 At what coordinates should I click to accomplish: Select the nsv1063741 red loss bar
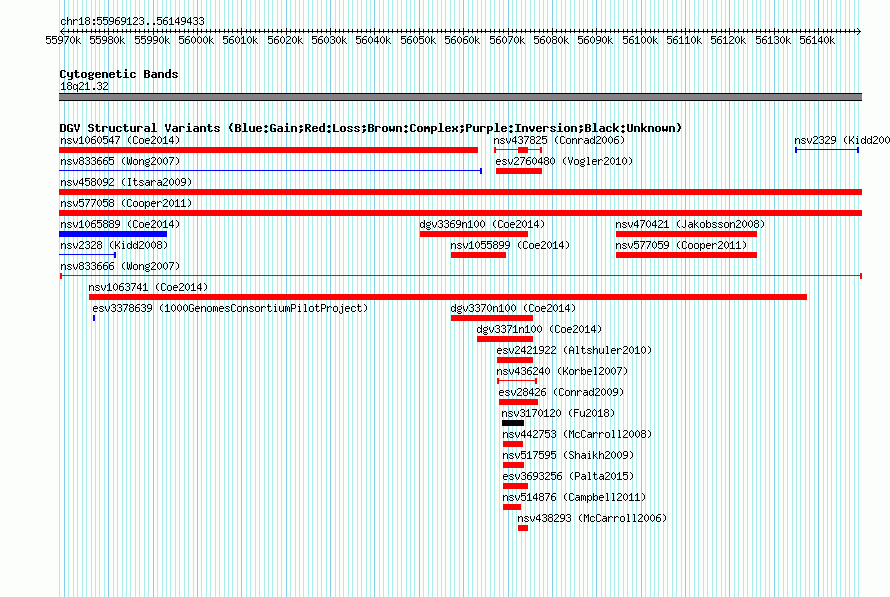pyautogui.click(x=448, y=297)
